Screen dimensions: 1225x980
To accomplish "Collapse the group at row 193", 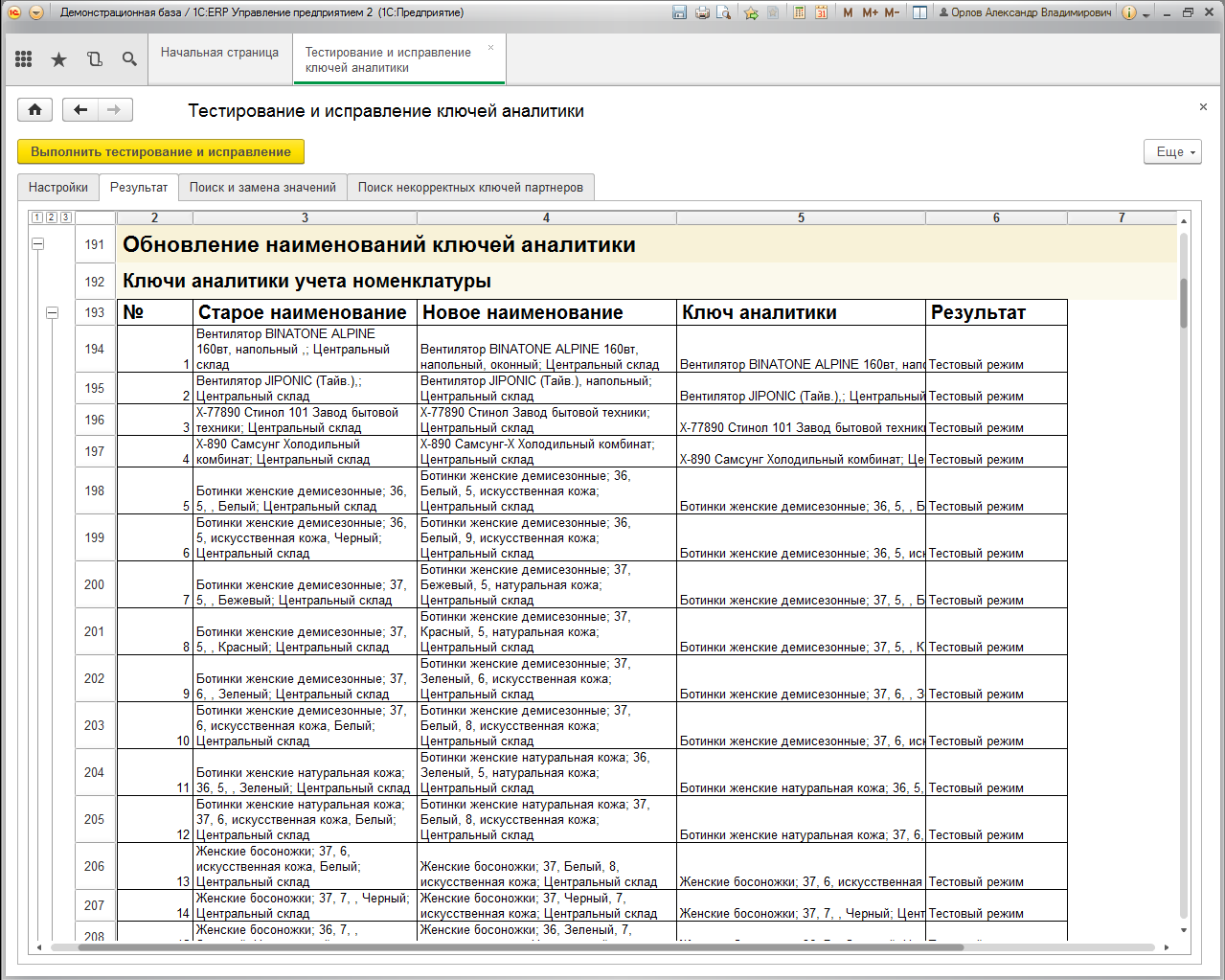I will pyautogui.click(x=53, y=312).
